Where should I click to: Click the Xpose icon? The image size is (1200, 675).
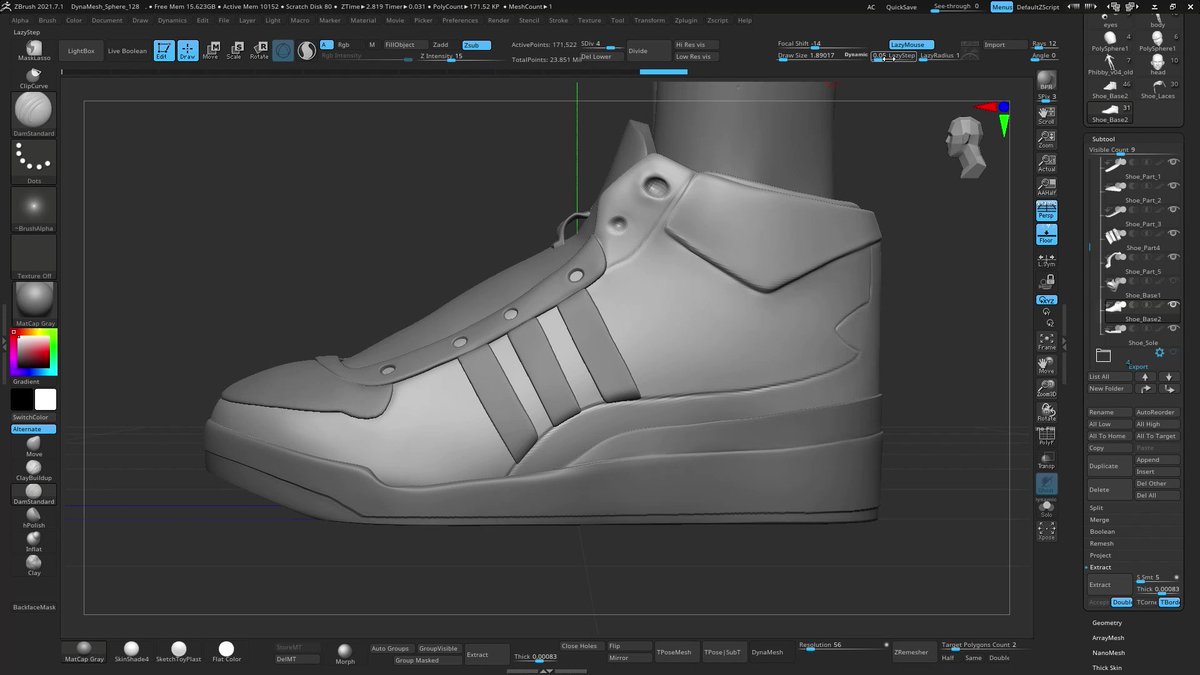(x=1046, y=531)
